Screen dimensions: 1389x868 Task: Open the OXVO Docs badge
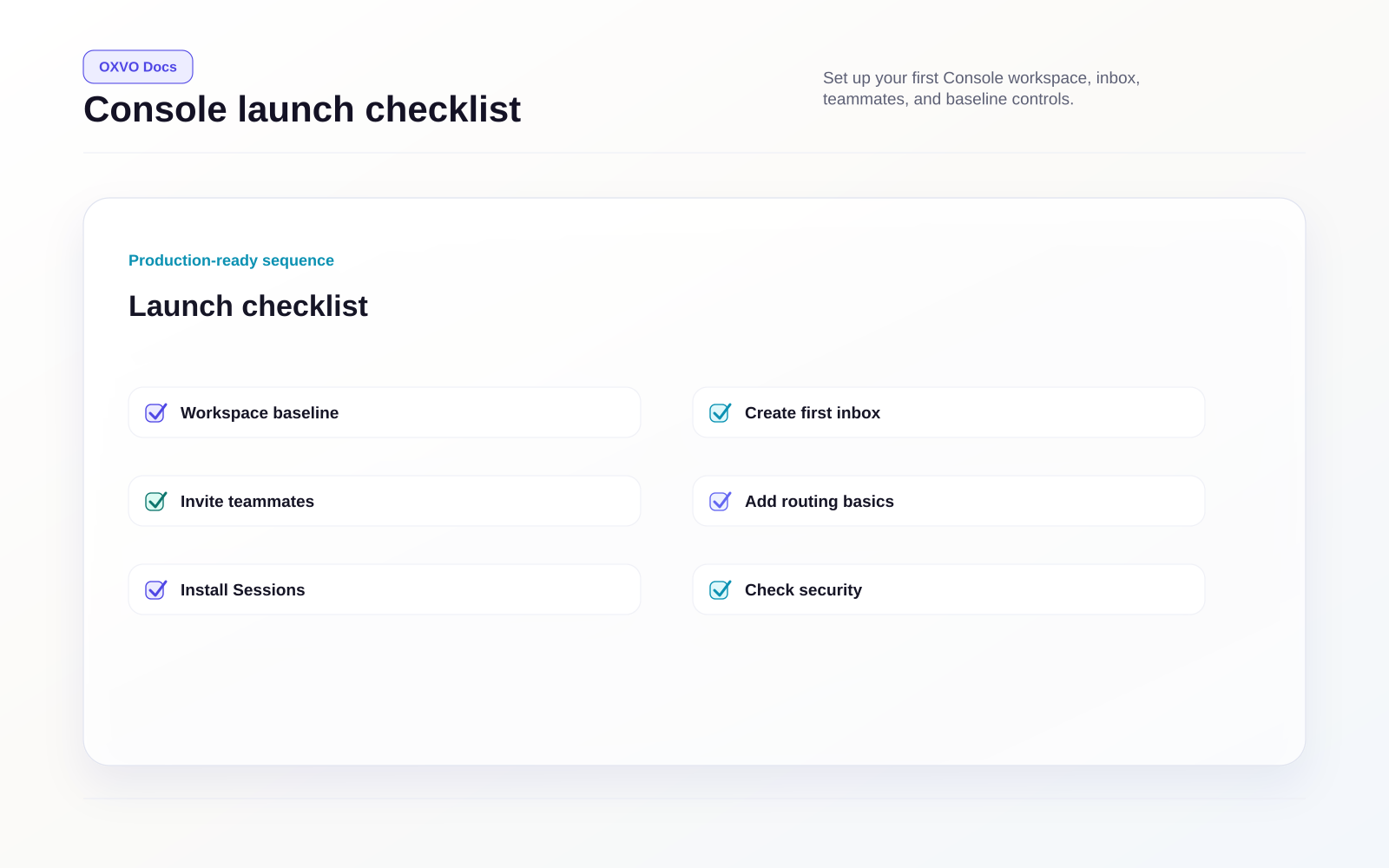click(138, 67)
